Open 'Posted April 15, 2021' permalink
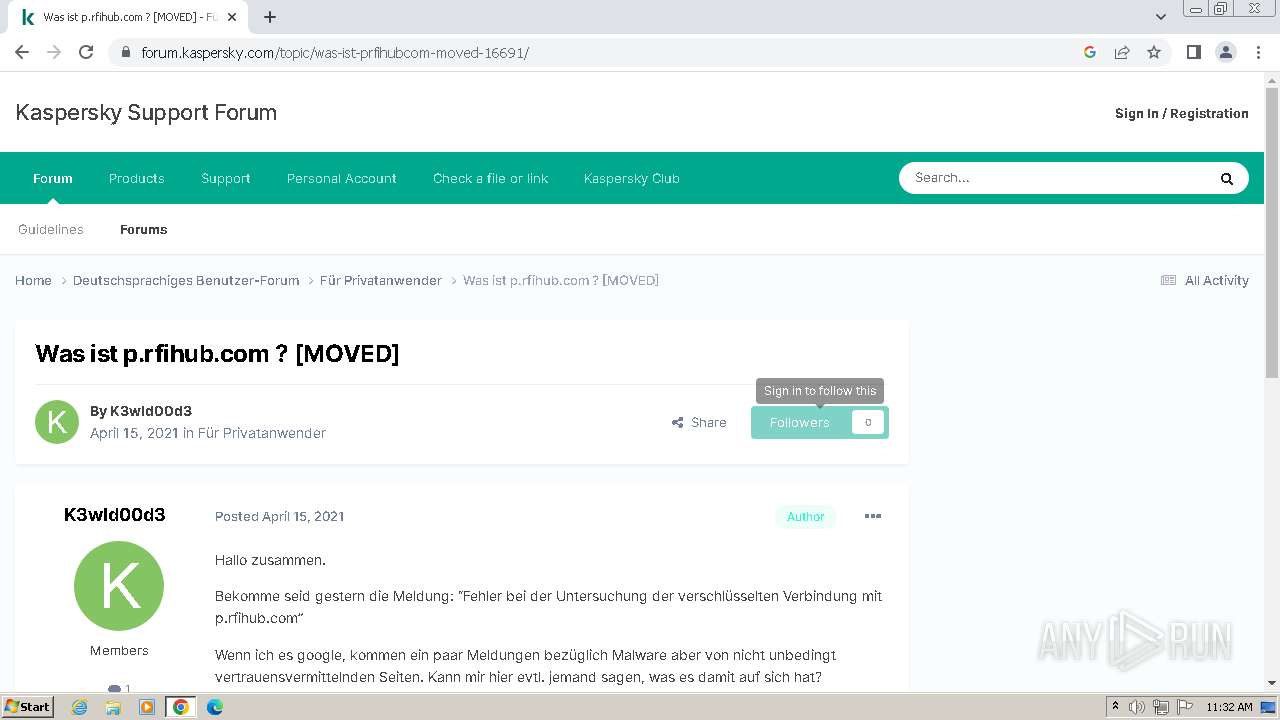Screen dimensions: 1280x720 click(279, 516)
